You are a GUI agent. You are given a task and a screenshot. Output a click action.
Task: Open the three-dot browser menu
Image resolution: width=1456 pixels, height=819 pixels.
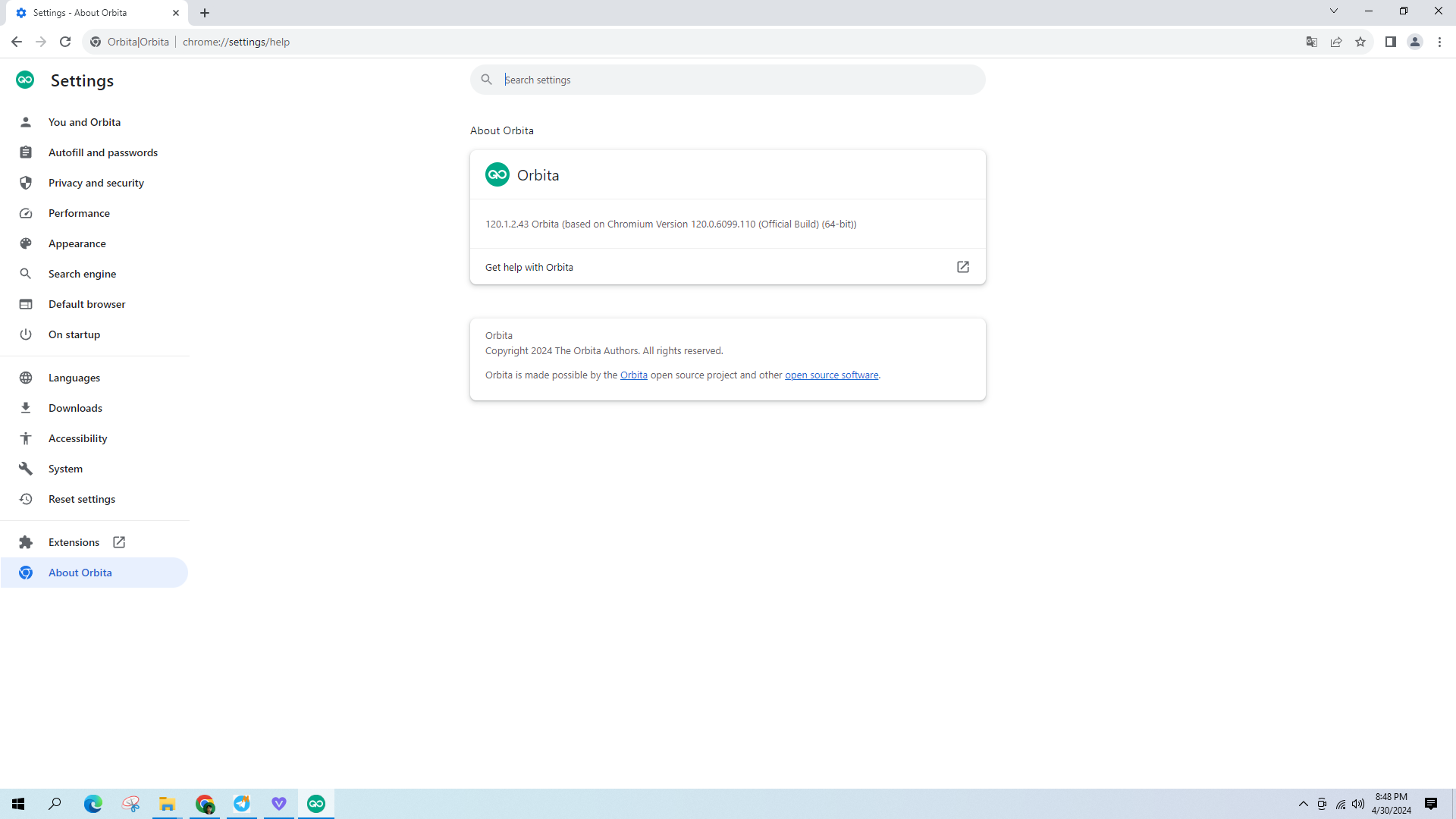coord(1439,42)
